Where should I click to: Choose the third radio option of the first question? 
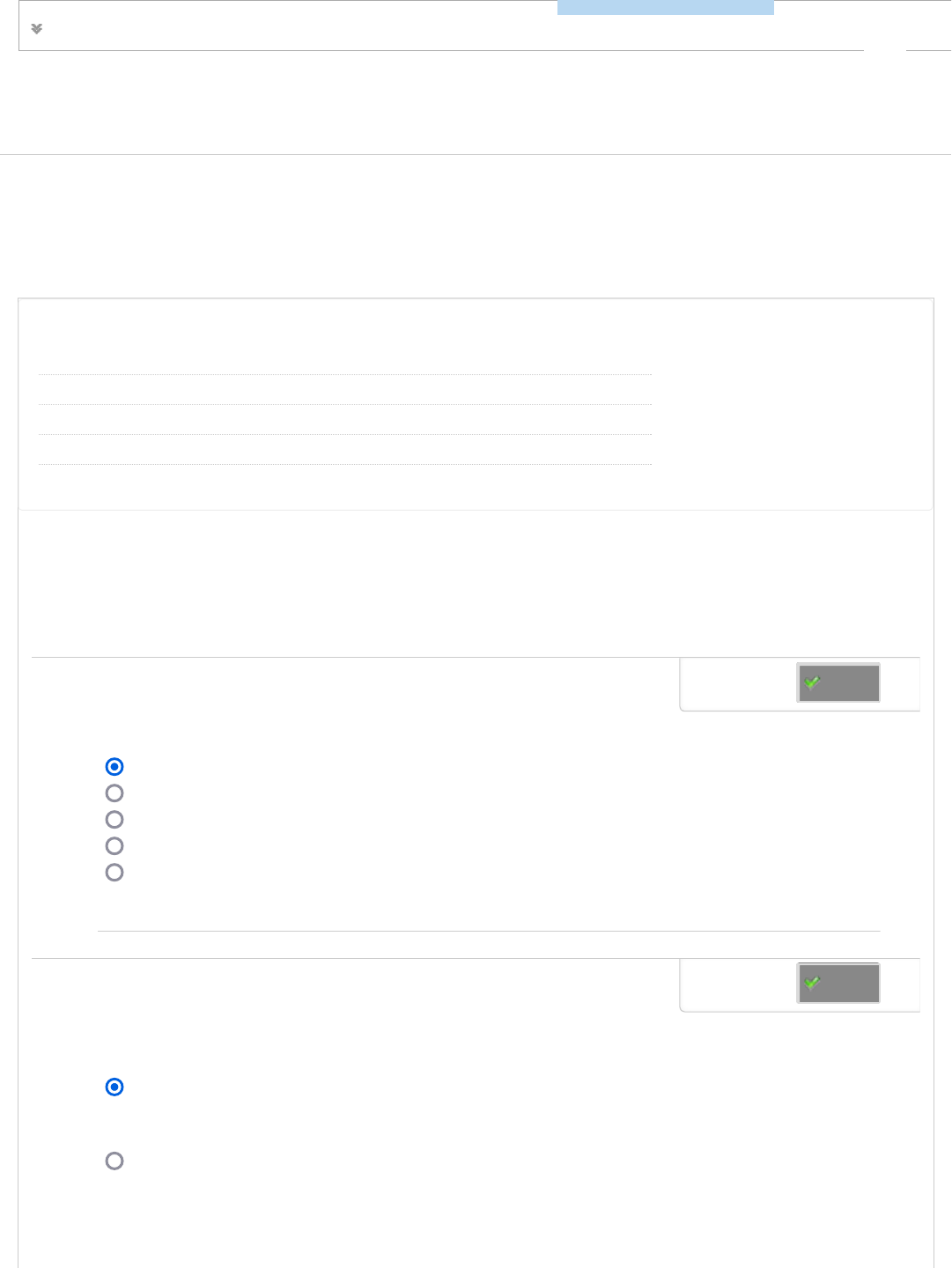114,820
